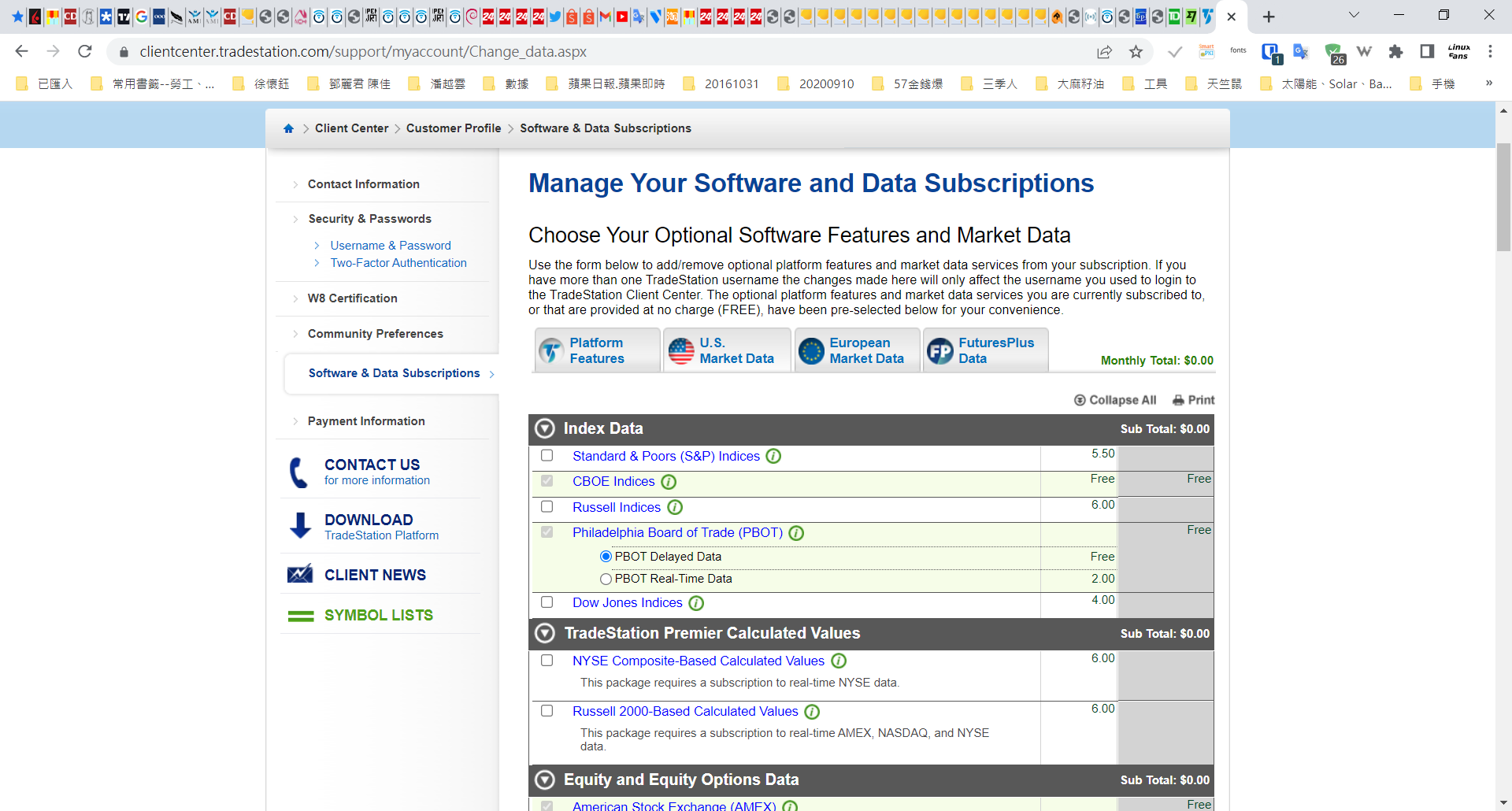Check Russell 2000-Based Calculated Values checkbox
1512x811 pixels.
click(547, 710)
